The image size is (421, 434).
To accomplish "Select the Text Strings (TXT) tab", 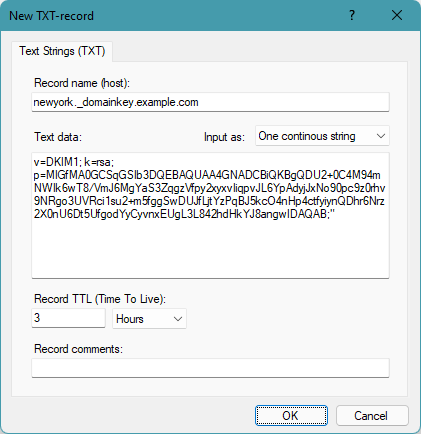I will pyautogui.click(x=62, y=51).
